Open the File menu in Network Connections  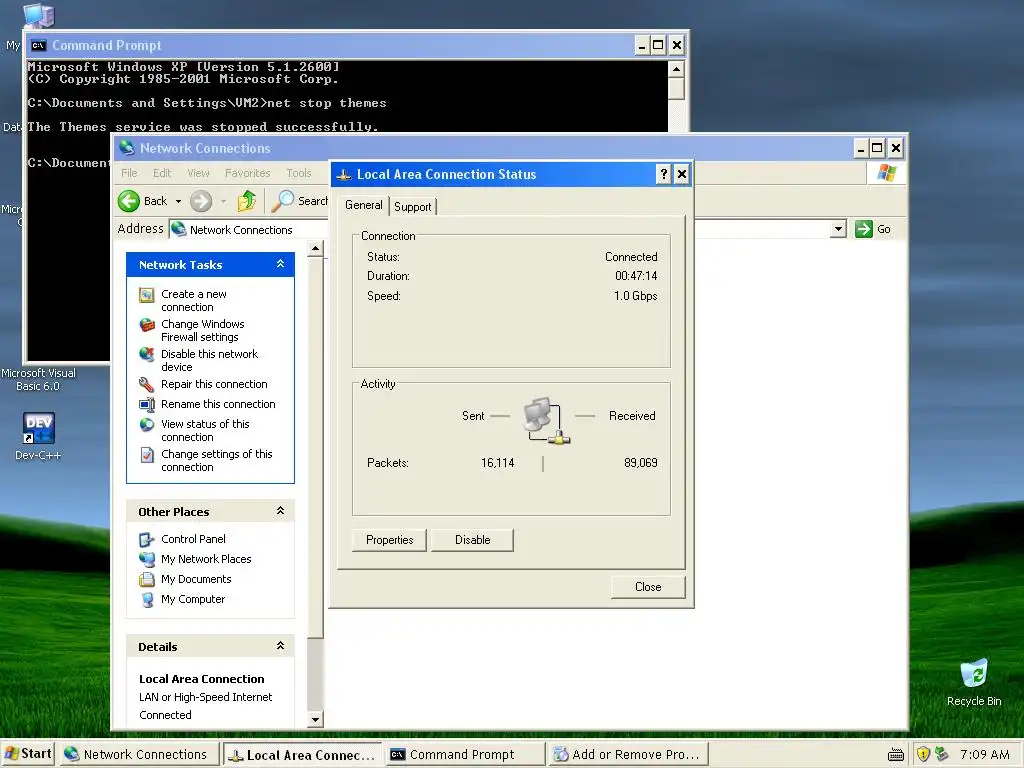[x=129, y=173]
